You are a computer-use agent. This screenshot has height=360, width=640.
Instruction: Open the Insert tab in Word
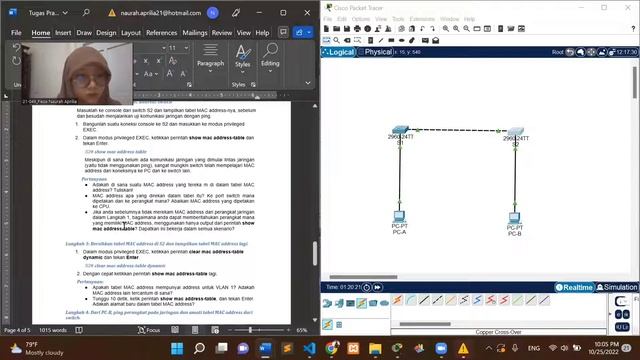63,33
